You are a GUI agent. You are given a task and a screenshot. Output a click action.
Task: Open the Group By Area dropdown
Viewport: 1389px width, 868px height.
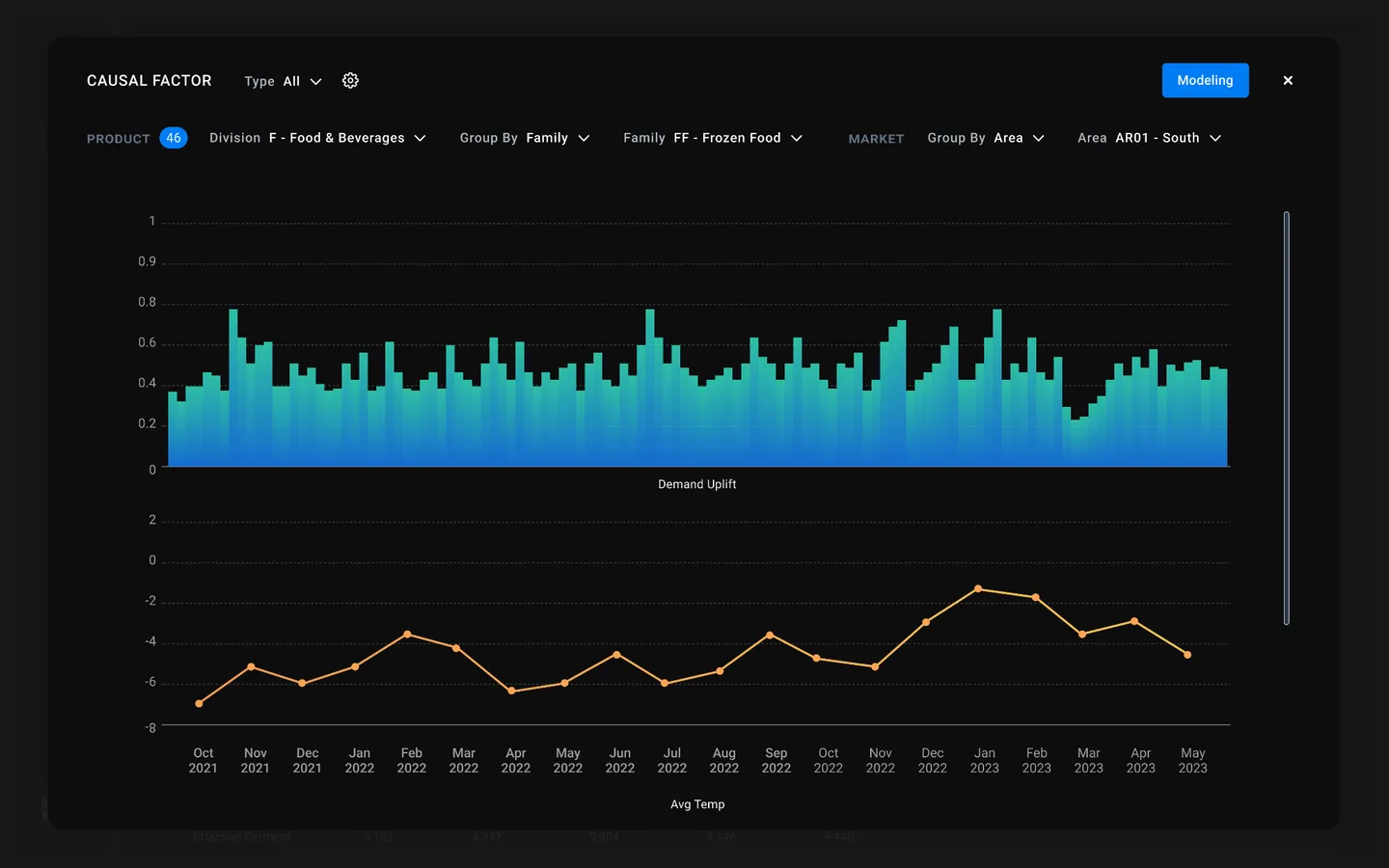tap(985, 138)
